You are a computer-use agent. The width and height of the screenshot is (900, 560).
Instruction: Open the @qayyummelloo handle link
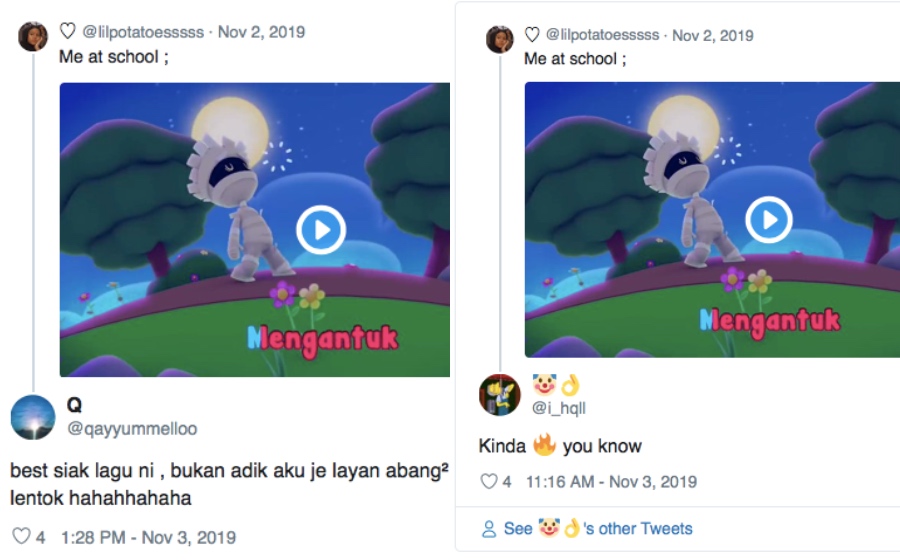[132, 429]
